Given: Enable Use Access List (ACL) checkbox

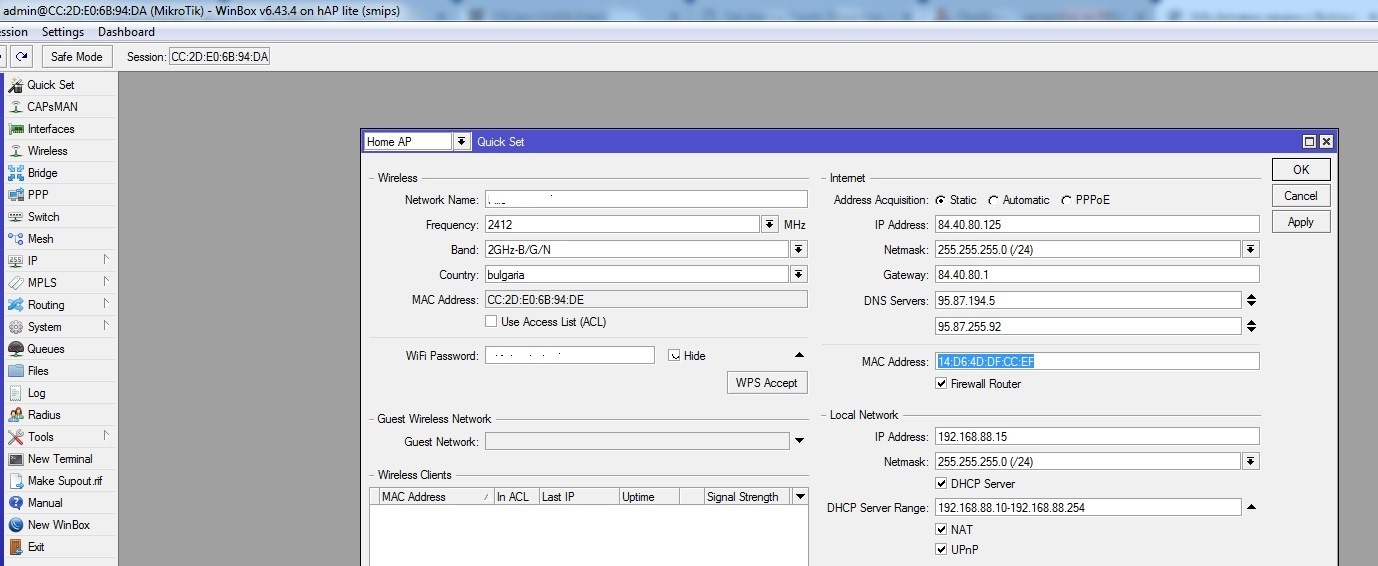Looking at the screenshot, I should (x=491, y=322).
